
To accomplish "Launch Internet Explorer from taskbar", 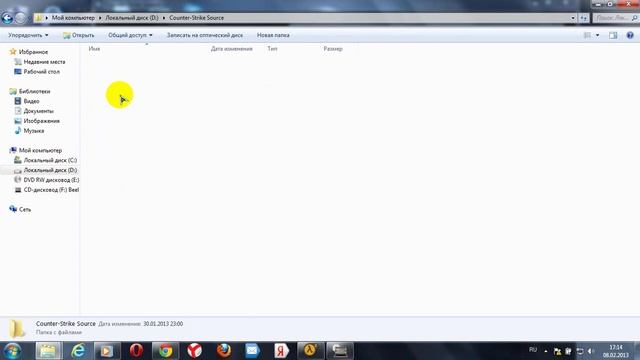I will pos(78,351).
